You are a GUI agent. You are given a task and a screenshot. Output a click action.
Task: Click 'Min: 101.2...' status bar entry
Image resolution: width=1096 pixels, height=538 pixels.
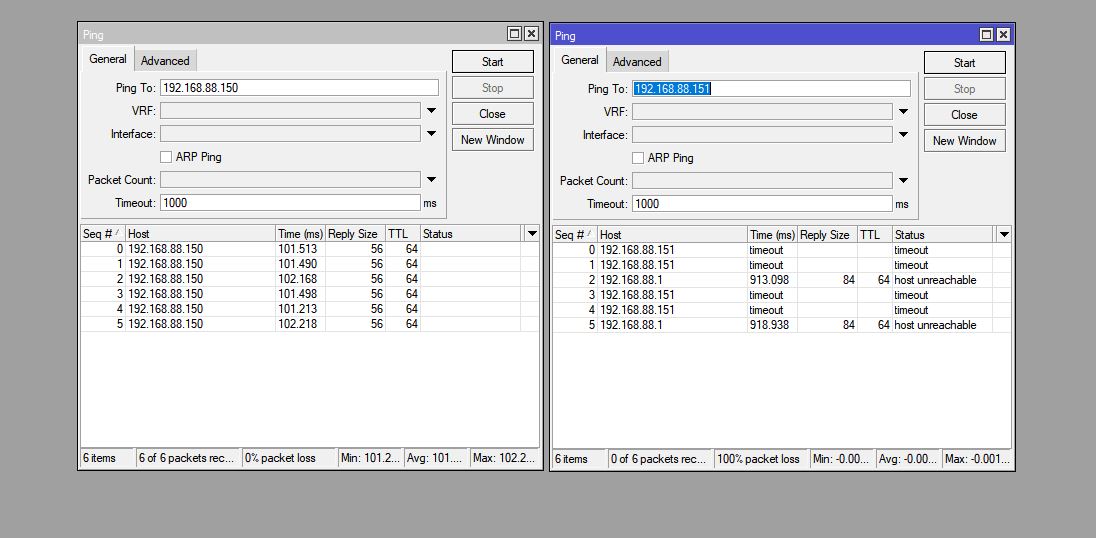coord(370,458)
